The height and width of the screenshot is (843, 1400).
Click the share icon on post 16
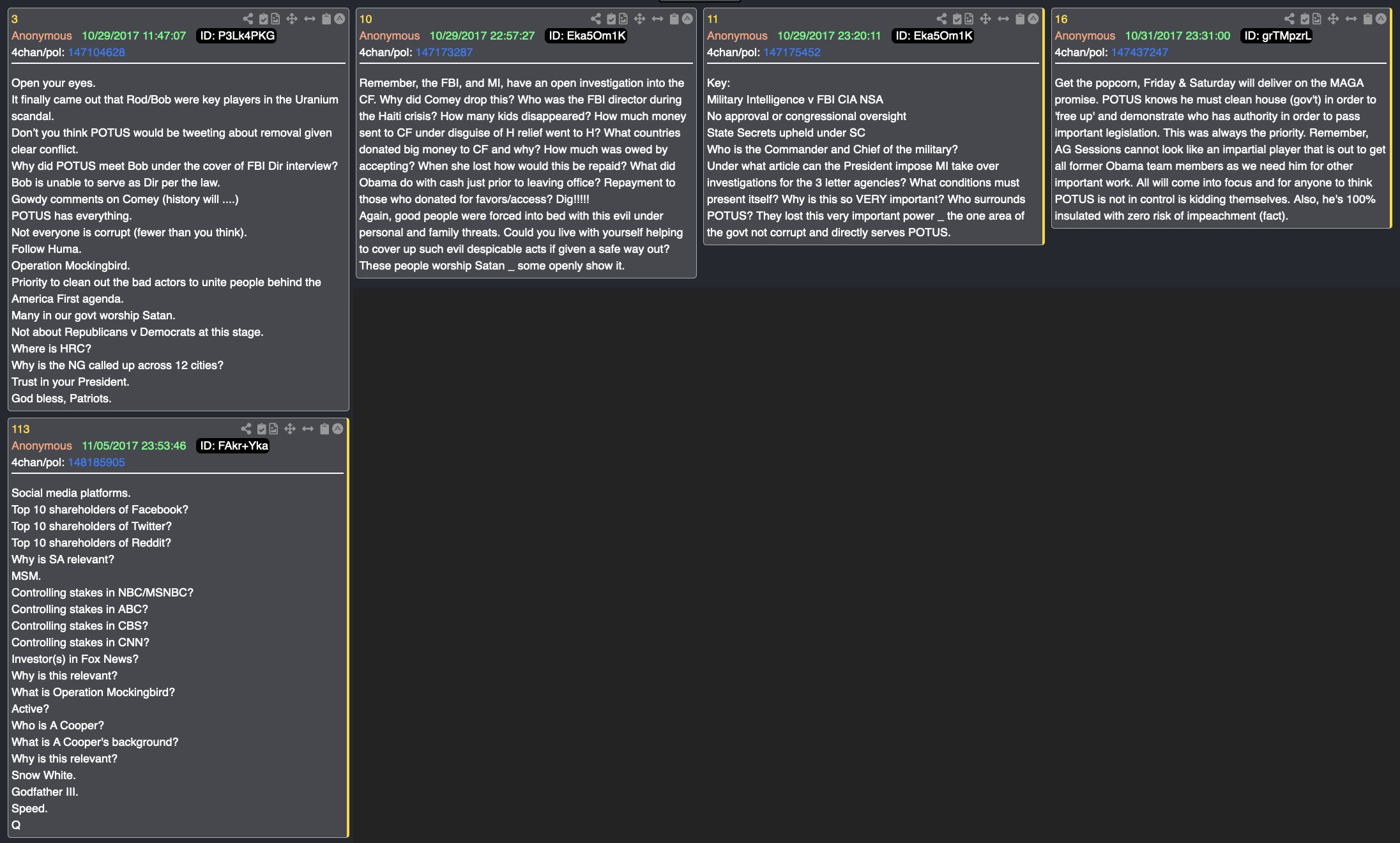coord(1290,19)
